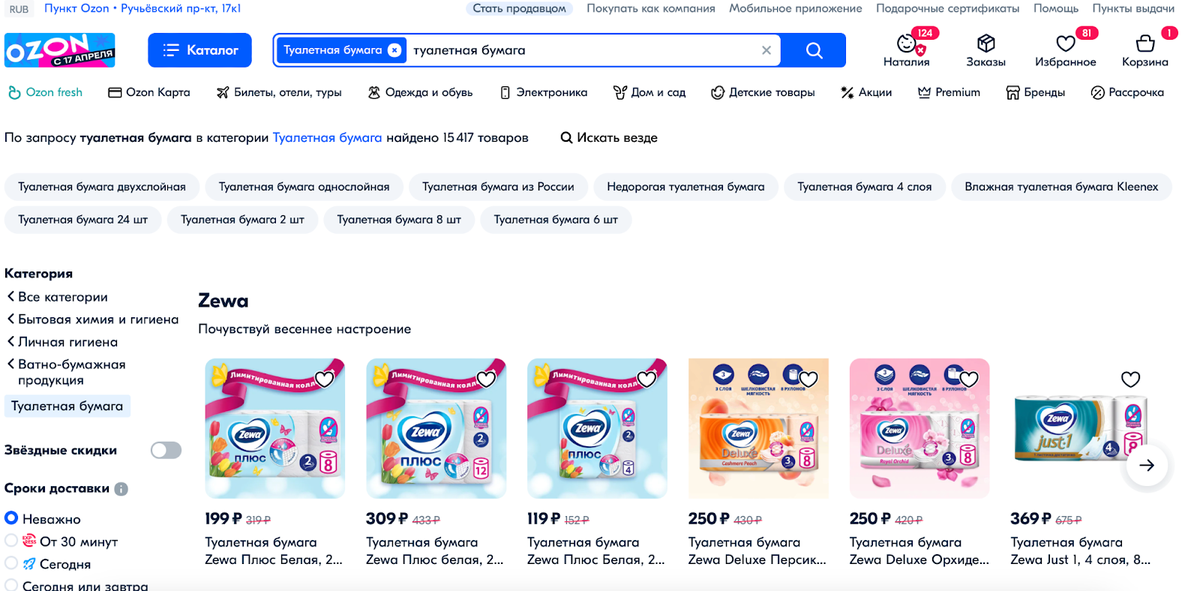Screen dimensions: 1200x591
Task: Click Искать везде link
Action: click(609, 138)
